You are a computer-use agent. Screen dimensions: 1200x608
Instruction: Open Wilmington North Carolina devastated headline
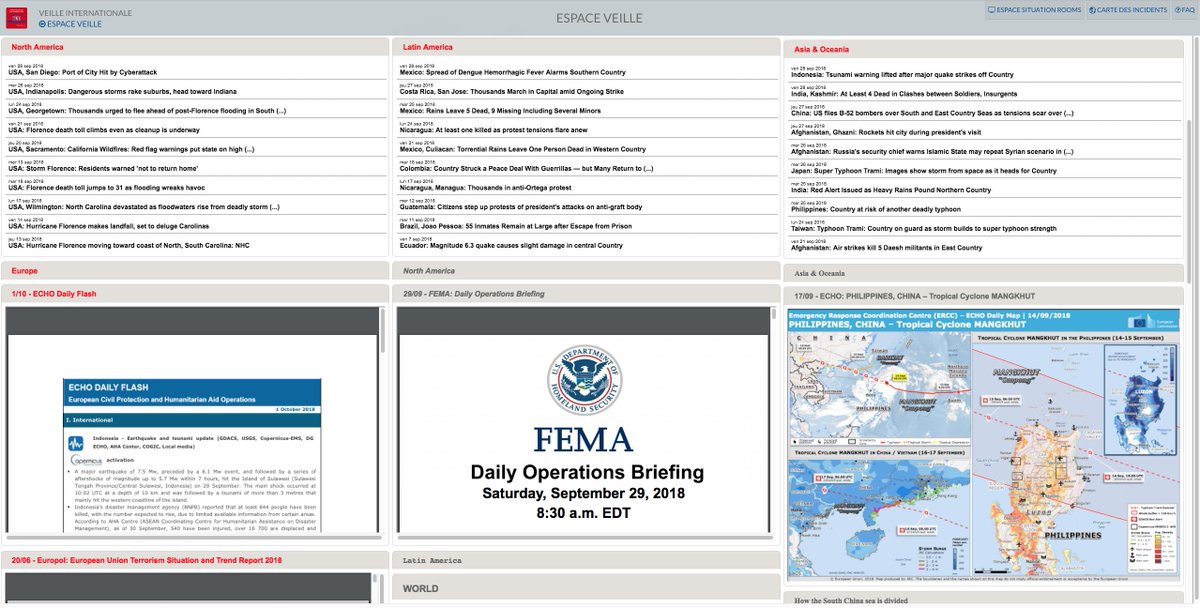tap(144, 207)
